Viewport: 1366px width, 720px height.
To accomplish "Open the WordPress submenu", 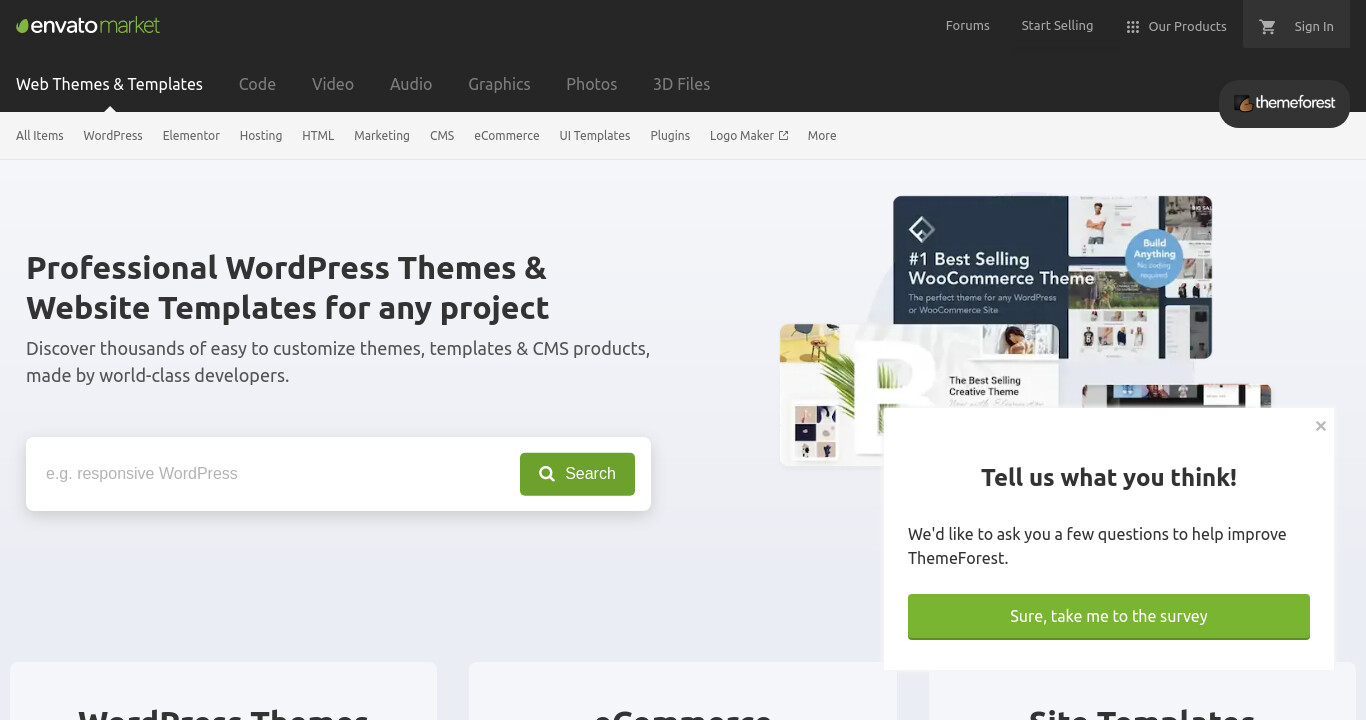I will (113, 136).
